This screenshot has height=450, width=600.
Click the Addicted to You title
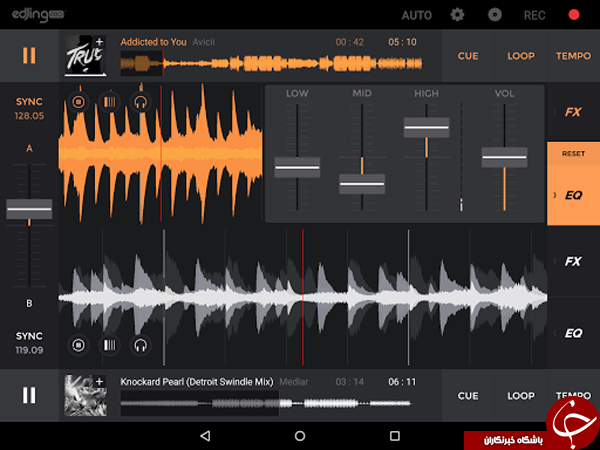pos(153,42)
